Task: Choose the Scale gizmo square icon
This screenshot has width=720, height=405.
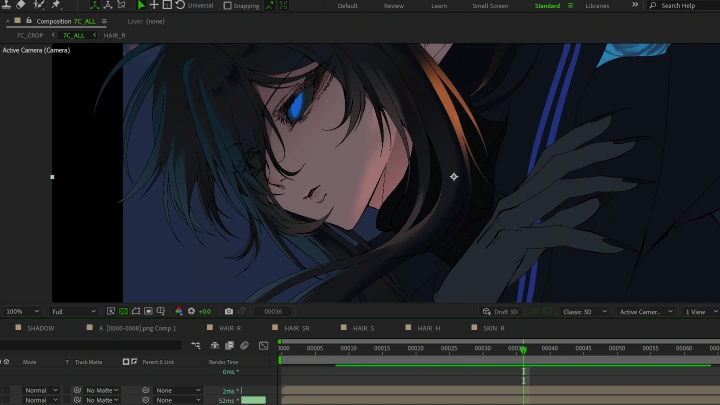Action: coord(168,5)
